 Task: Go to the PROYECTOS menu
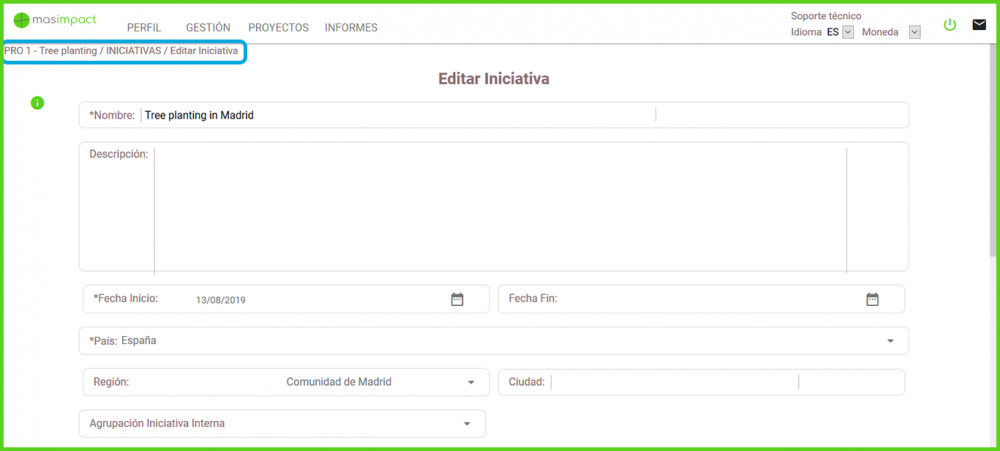point(278,28)
